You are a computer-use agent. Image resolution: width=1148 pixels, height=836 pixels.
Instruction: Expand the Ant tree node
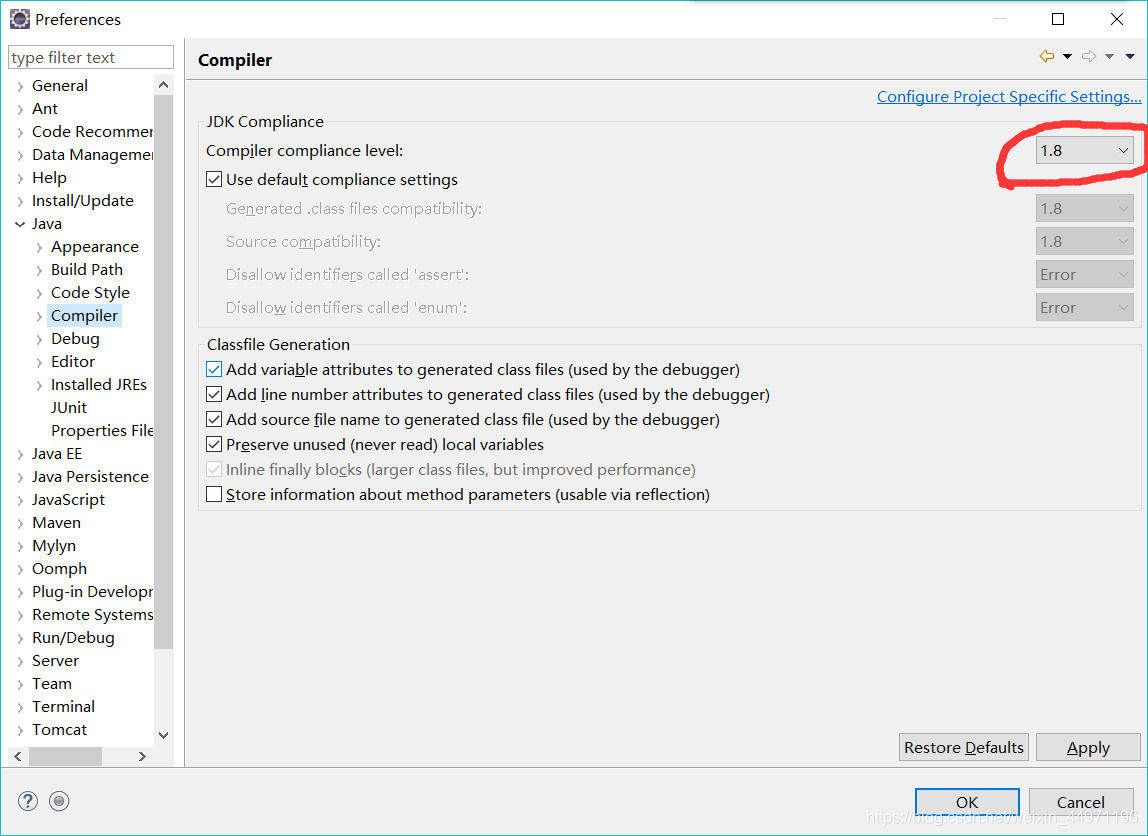coord(20,109)
